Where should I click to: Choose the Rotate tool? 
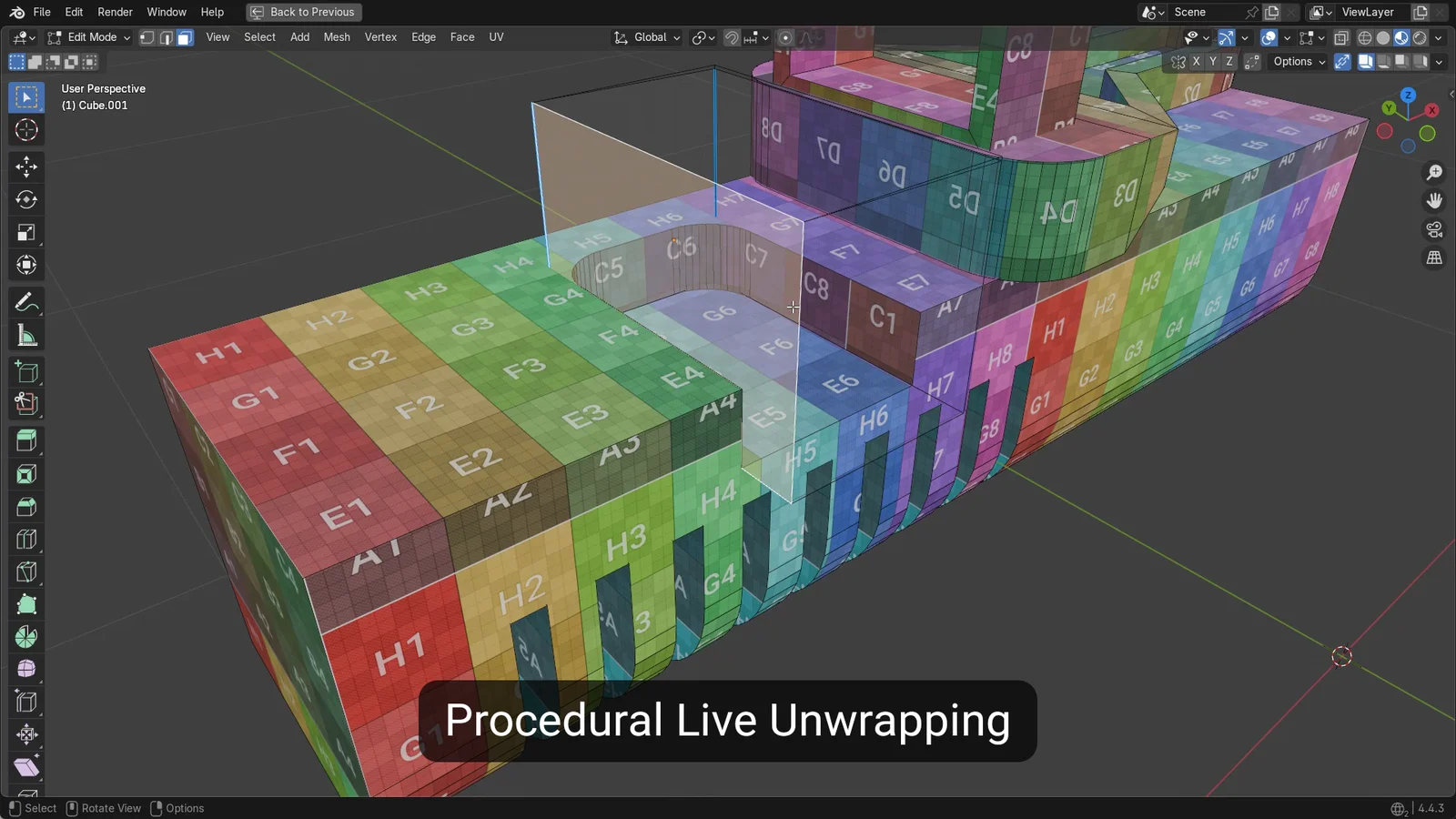click(25, 199)
